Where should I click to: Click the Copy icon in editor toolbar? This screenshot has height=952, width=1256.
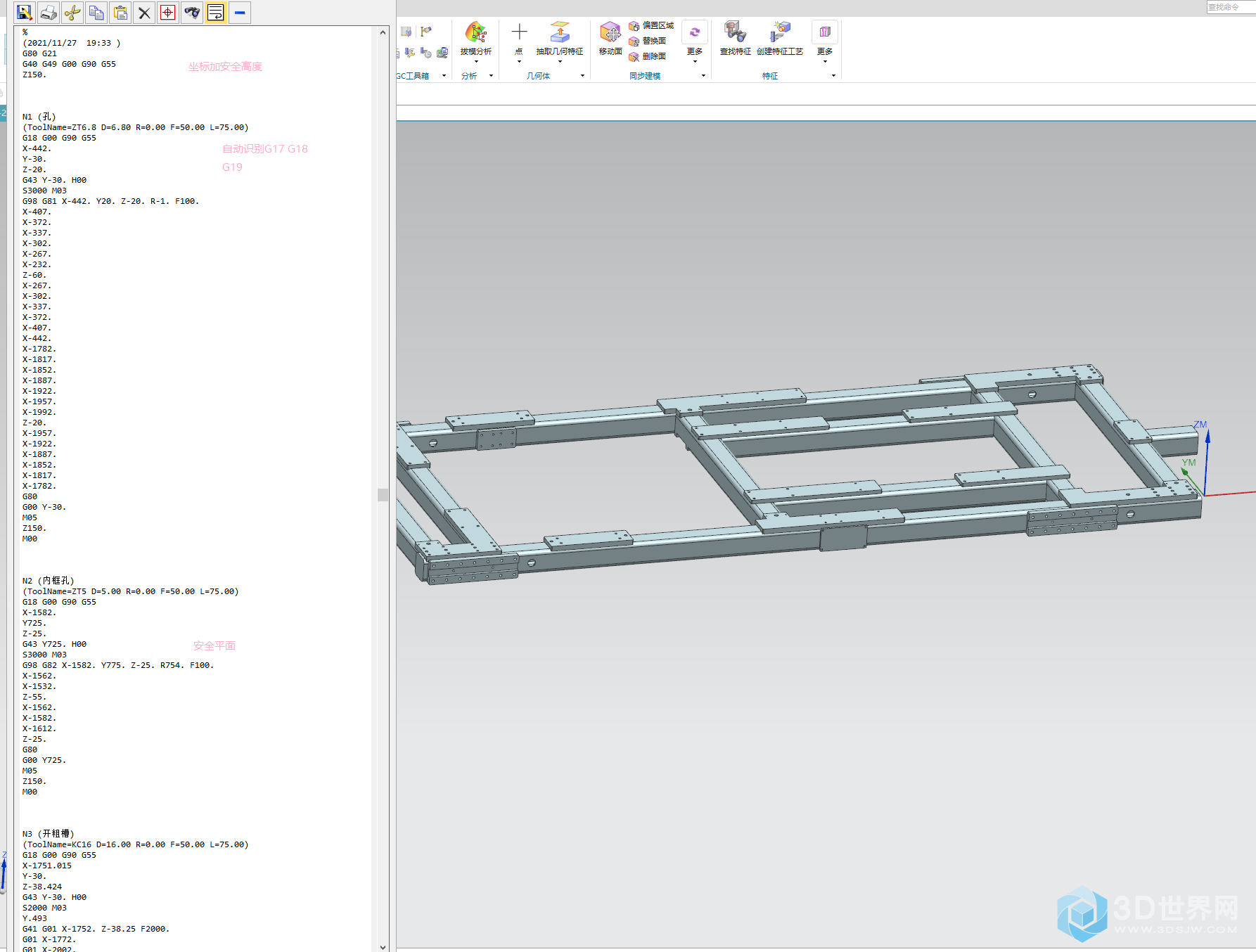(96, 13)
